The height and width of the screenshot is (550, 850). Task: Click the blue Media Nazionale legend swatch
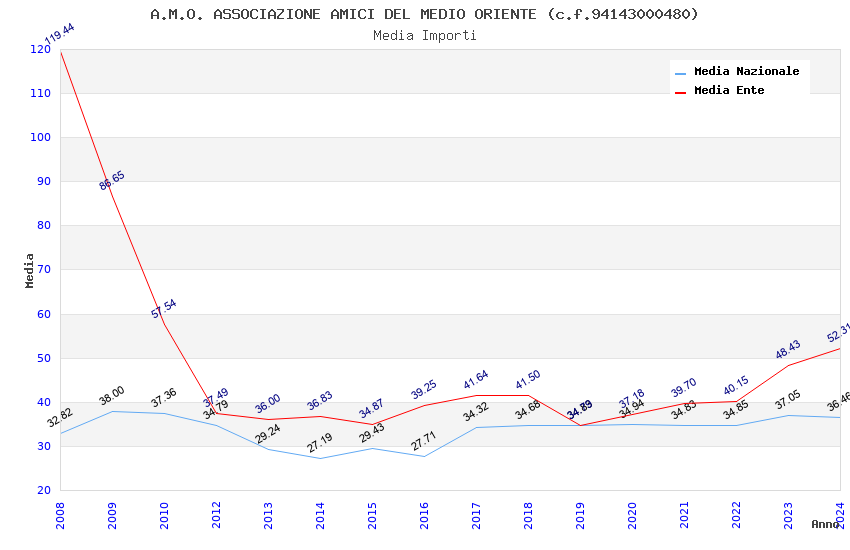click(x=680, y=73)
